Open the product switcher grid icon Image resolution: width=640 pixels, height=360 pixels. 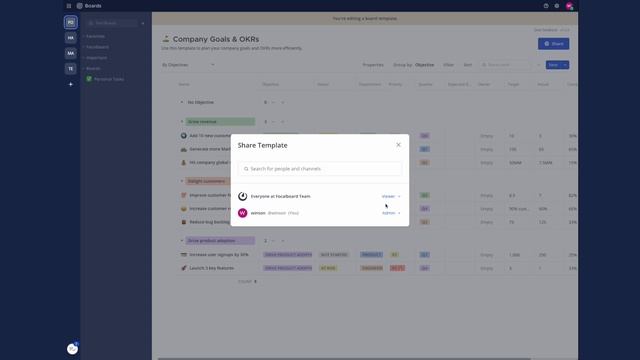69,6
